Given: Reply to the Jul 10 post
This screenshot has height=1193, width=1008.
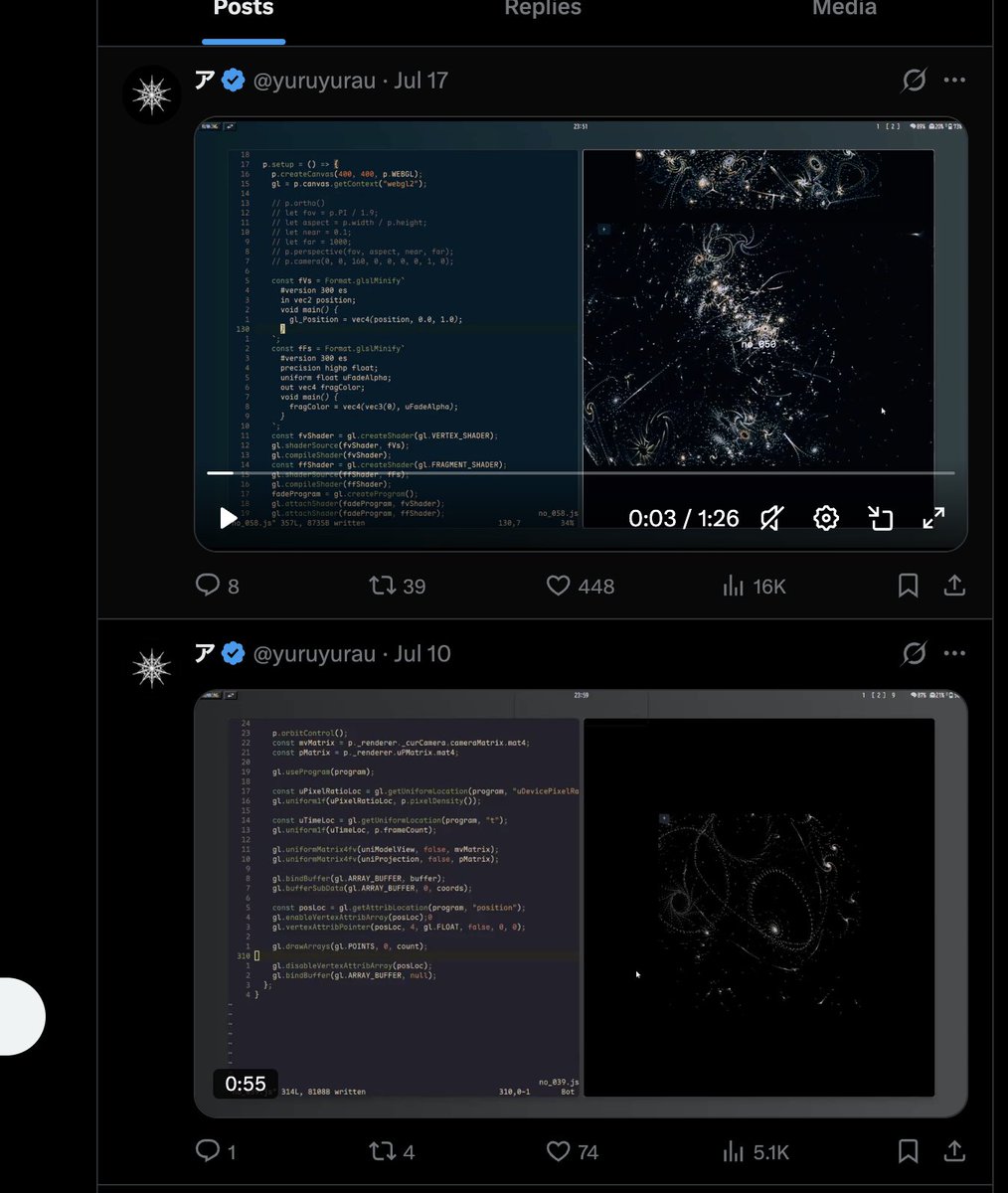Looking at the screenshot, I should pos(217,1151).
